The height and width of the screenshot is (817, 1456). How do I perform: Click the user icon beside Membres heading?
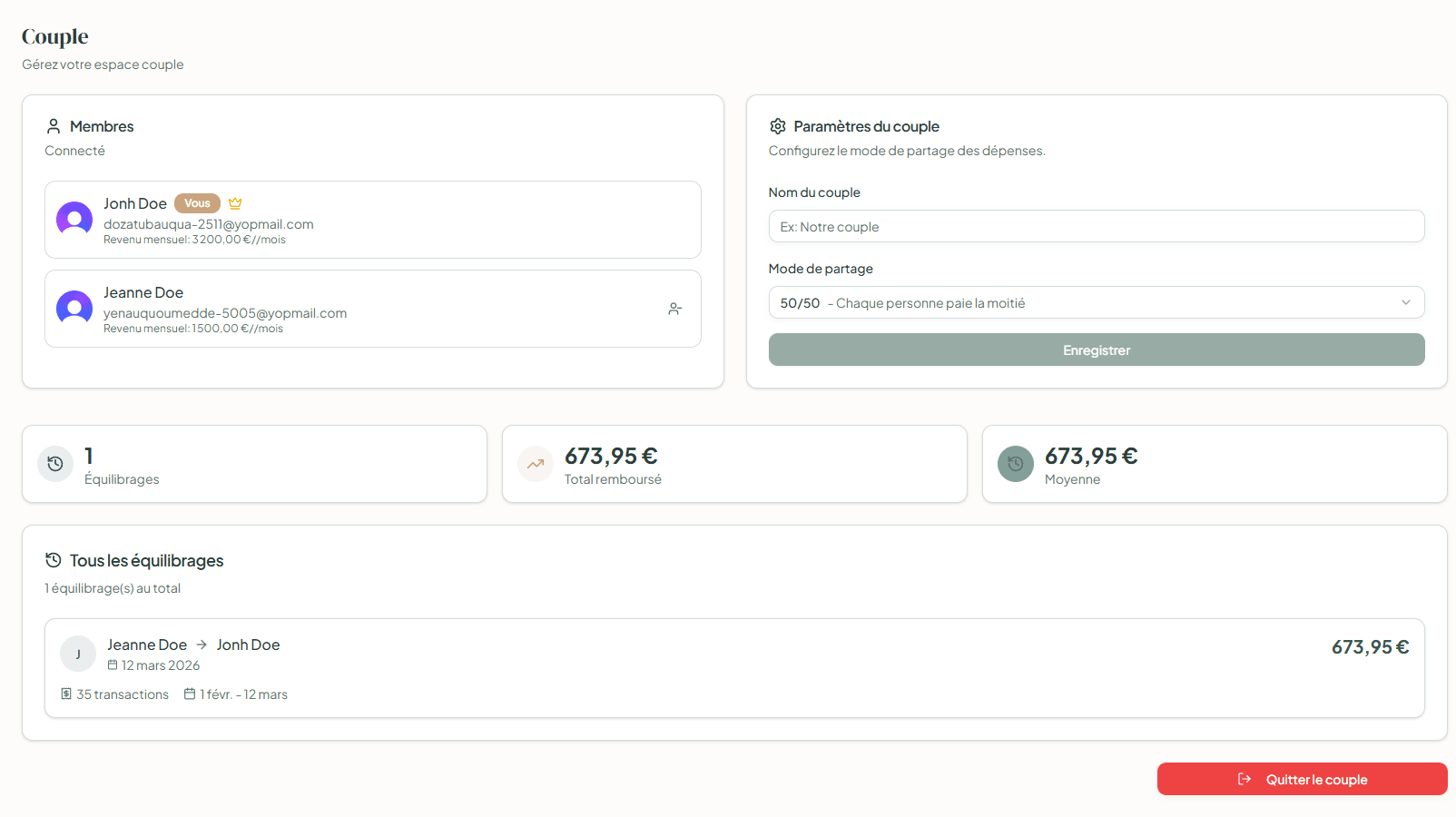pyautogui.click(x=54, y=126)
